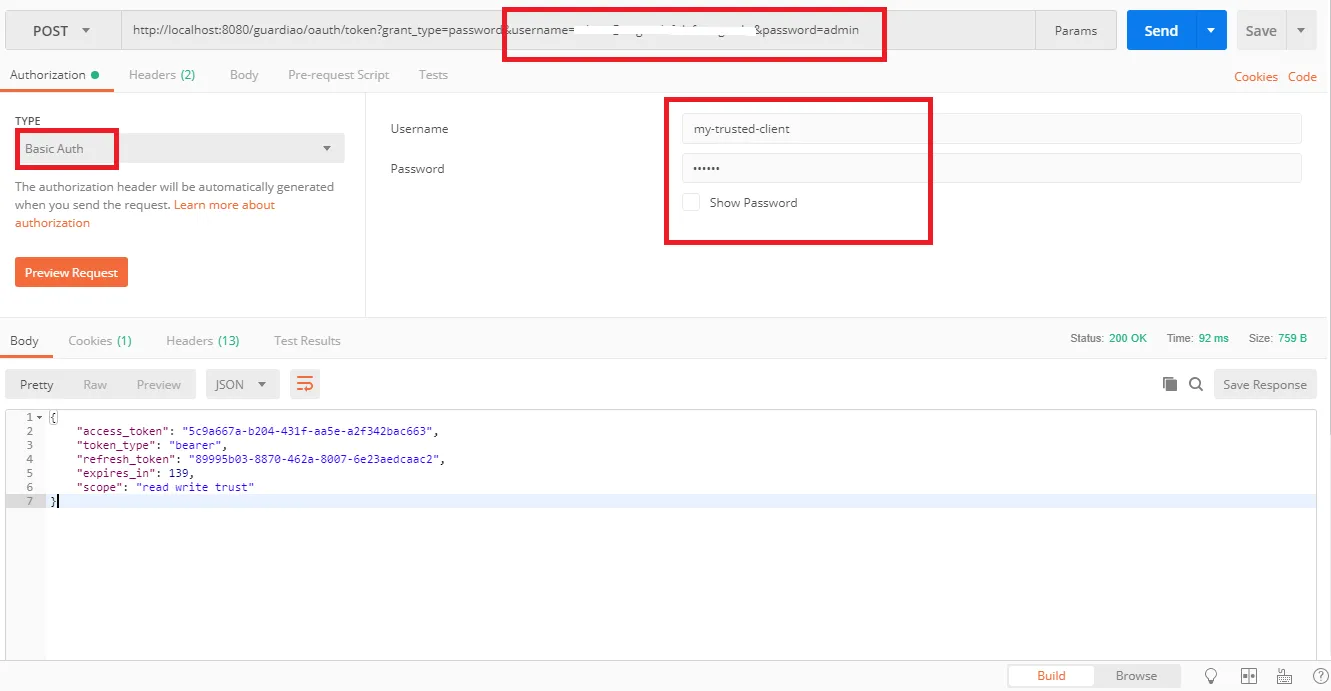Click the blue Send button
Viewport: 1331px width, 691px height.
click(1161, 31)
